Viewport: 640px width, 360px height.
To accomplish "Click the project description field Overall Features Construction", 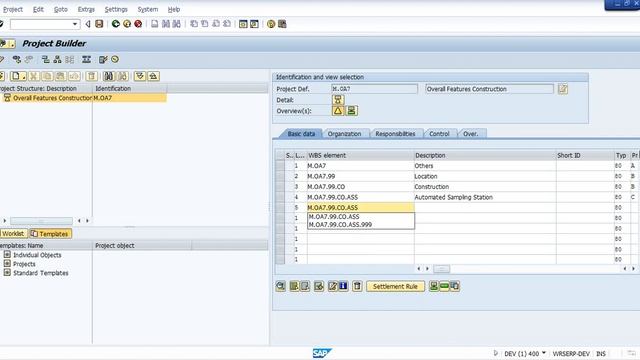I will [x=489, y=89].
